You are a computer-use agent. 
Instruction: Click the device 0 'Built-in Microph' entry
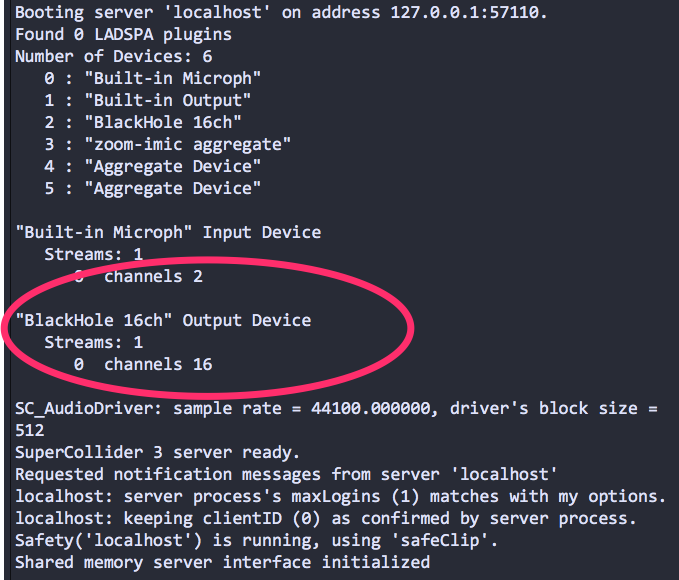click(x=152, y=78)
